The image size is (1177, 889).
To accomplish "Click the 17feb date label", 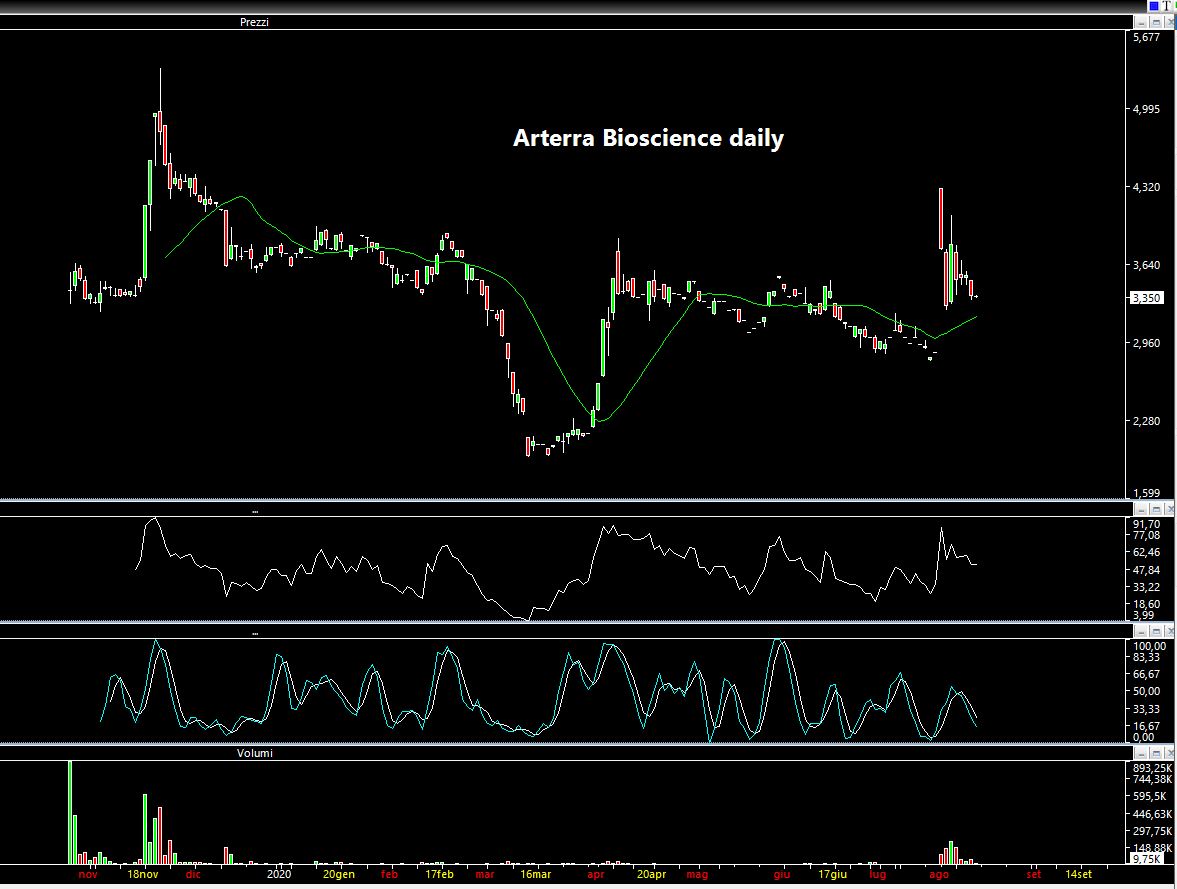I will coord(439,875).
